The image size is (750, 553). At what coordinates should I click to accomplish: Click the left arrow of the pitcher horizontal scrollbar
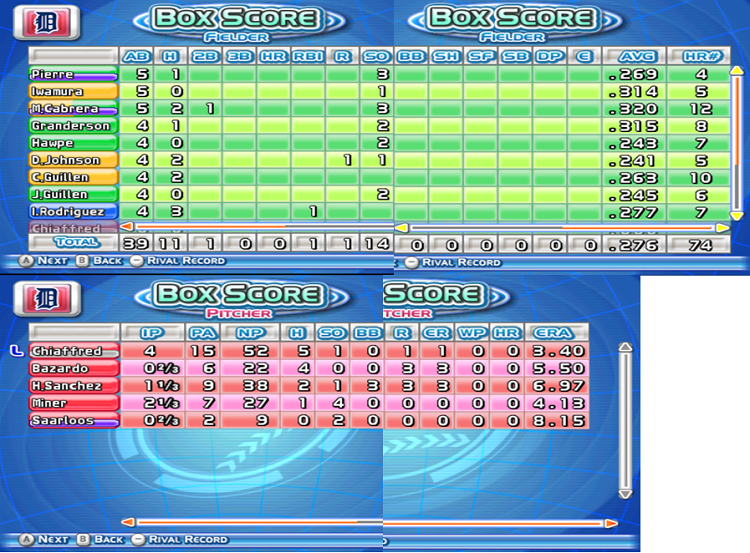[x=128, y=522]
